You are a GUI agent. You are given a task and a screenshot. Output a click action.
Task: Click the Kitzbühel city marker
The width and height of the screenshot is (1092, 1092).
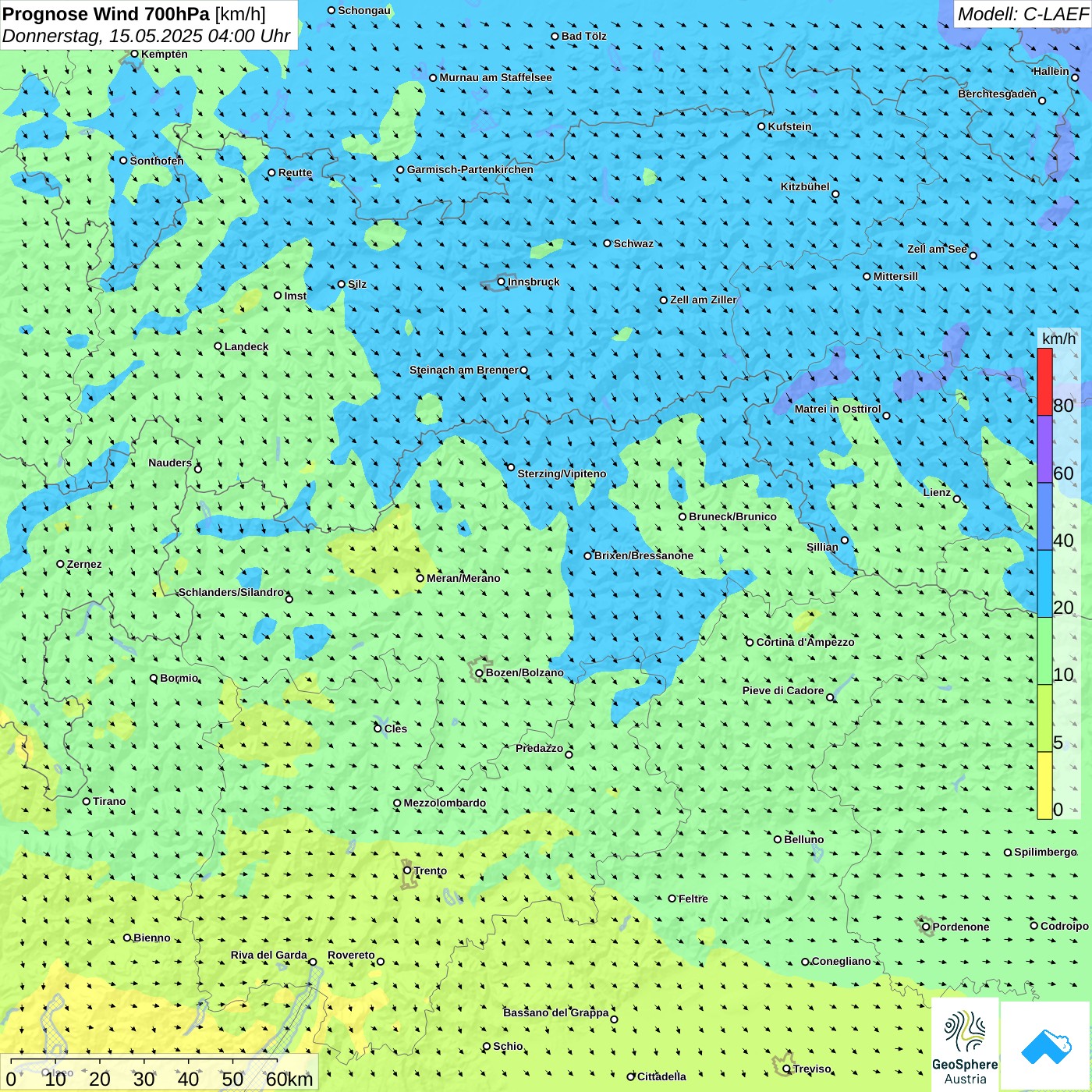coord(835,194)
